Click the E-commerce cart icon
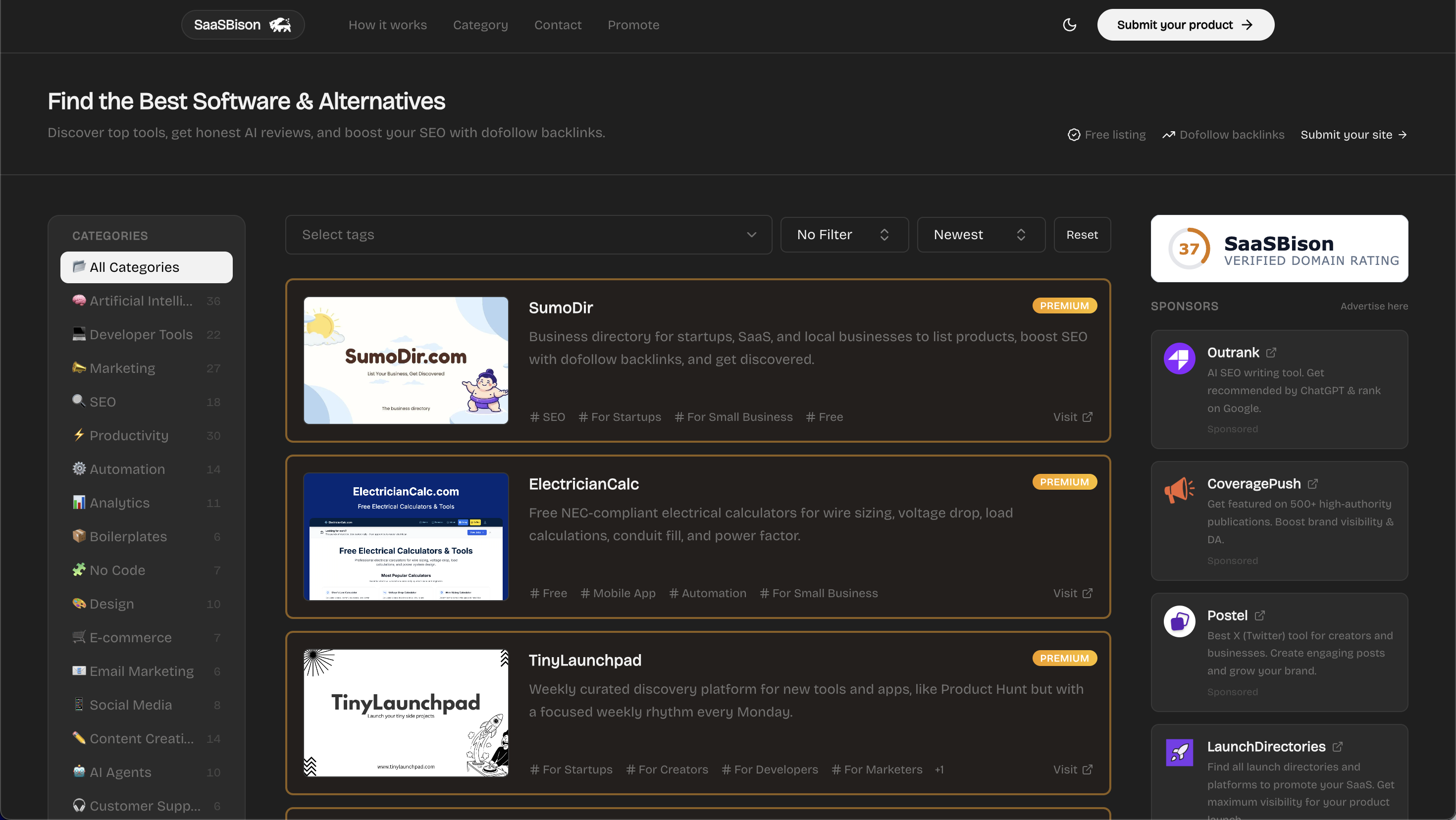 pyautogui.click(x=79, y=637)
